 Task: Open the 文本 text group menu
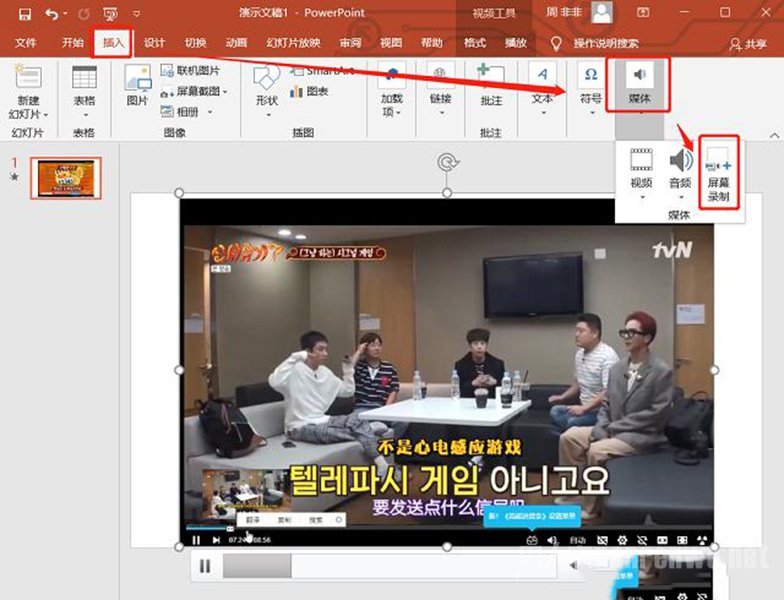542,90
